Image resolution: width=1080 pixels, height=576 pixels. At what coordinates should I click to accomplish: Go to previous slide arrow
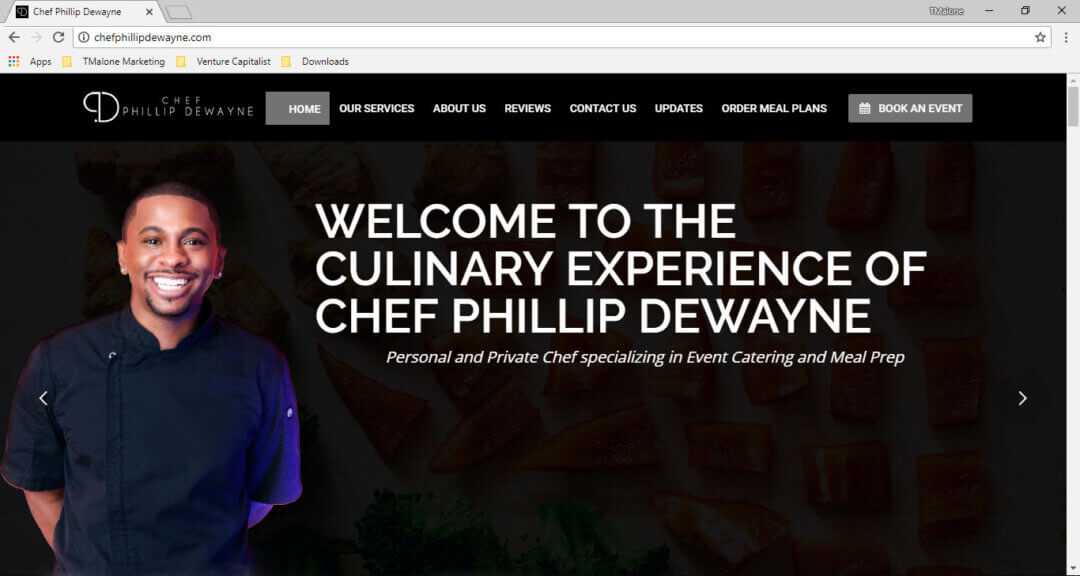tap(43, 398)
